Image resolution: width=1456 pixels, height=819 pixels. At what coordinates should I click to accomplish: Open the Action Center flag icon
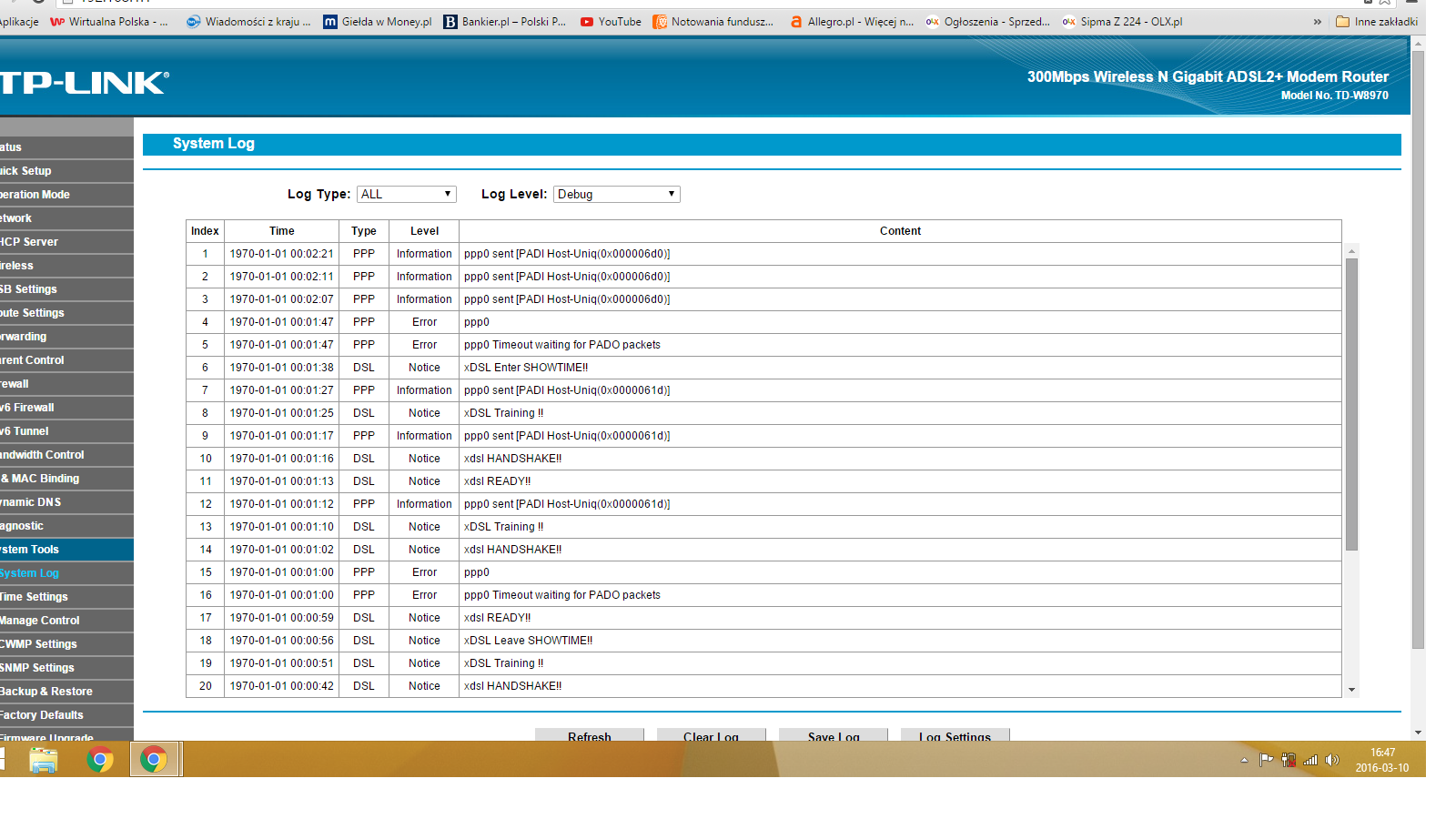[1266, 760]
